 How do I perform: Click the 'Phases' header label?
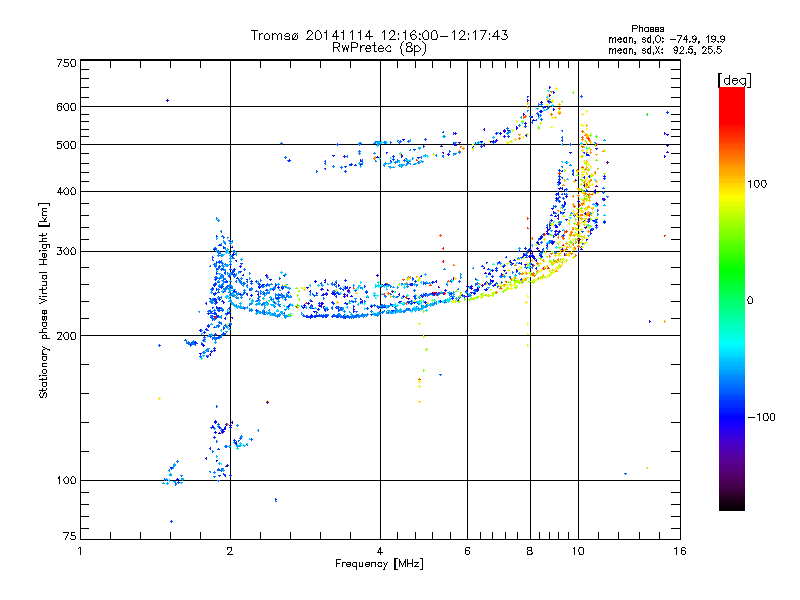point(647,29)
